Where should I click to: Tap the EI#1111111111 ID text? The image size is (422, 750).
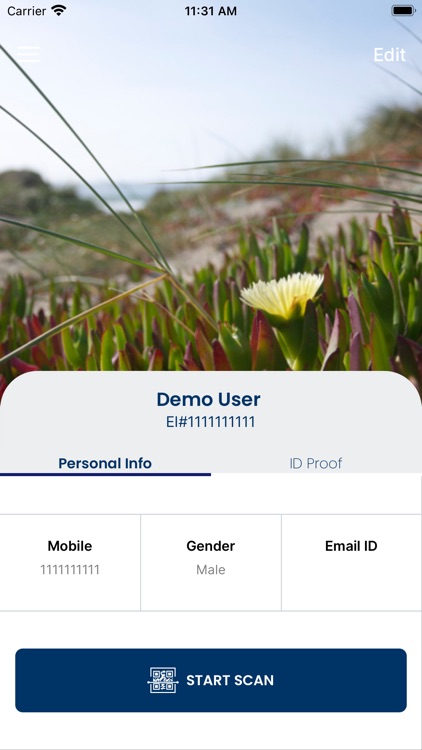[211, 422]
